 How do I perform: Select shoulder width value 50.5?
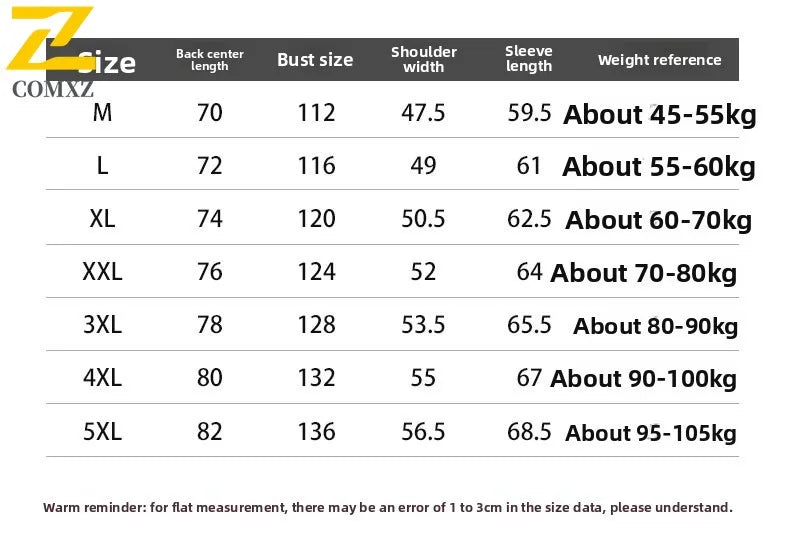click(x=423, y=219)
